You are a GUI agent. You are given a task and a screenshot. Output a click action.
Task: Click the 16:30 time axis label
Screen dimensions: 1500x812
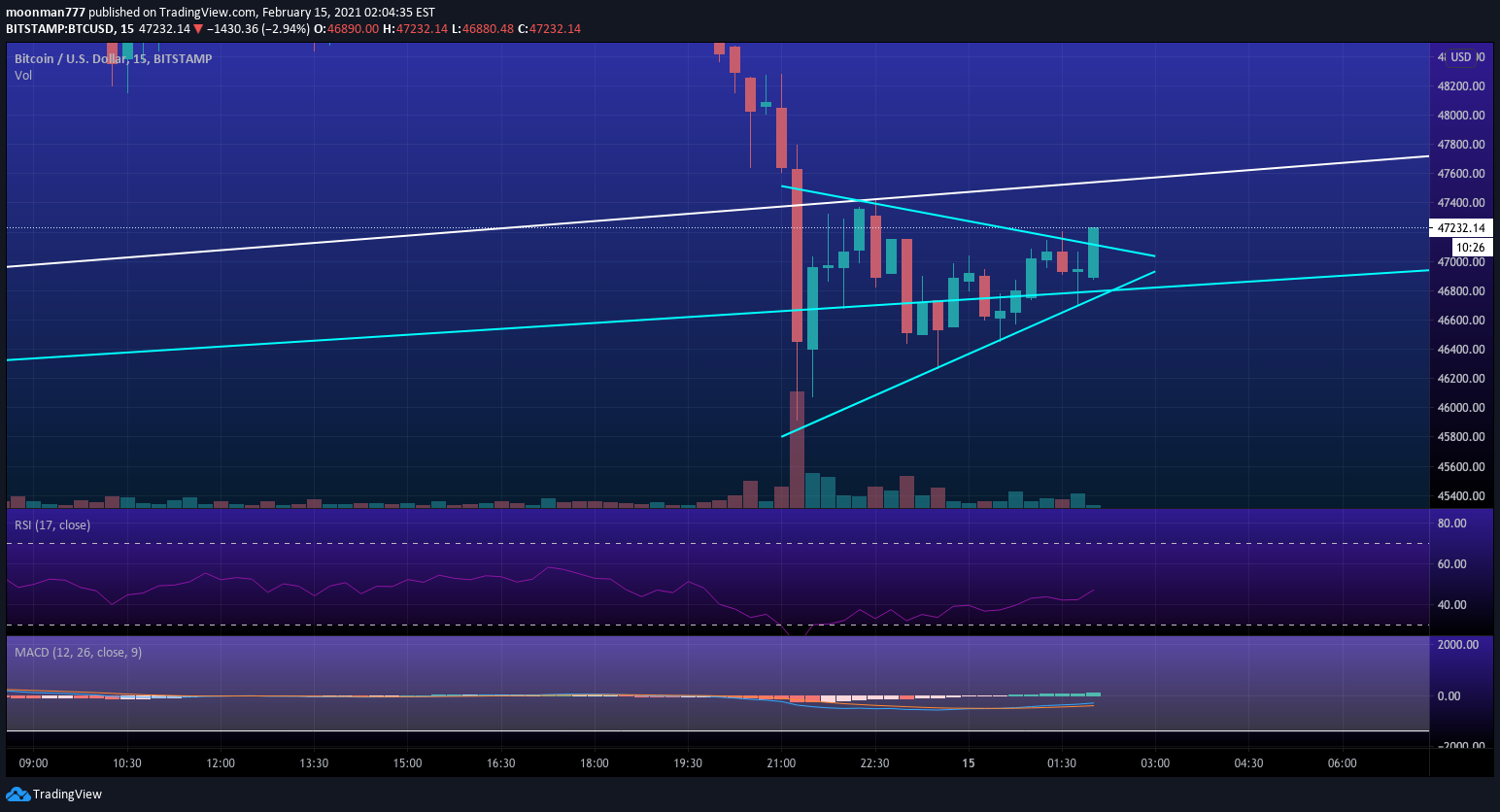pyautogui.click(x=500, y=762)
